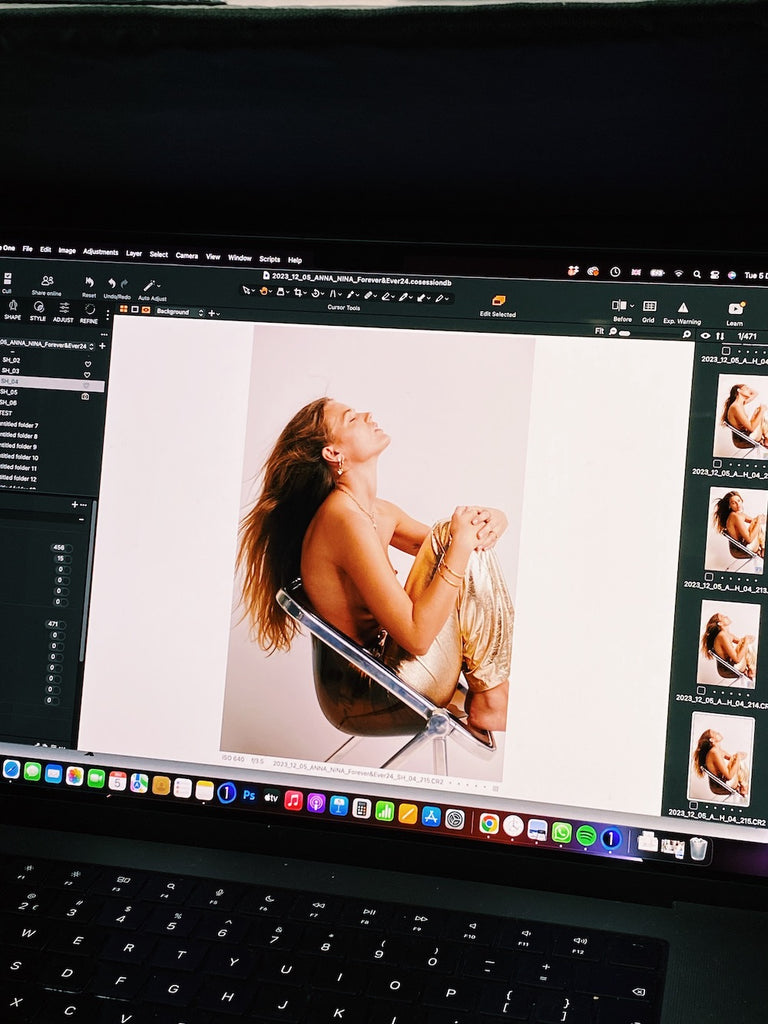Screen dimensions: 768x1024
Task: Toggle the favorite heart for SH_02
Action: click(x=88, y=364)
